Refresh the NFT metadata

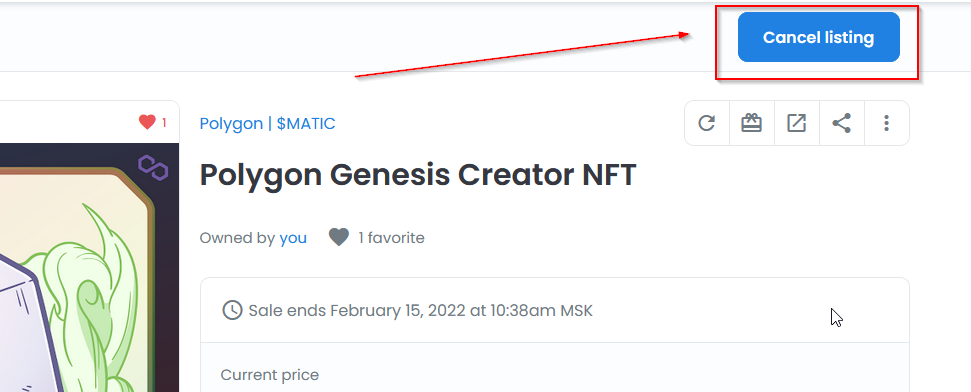707,123
